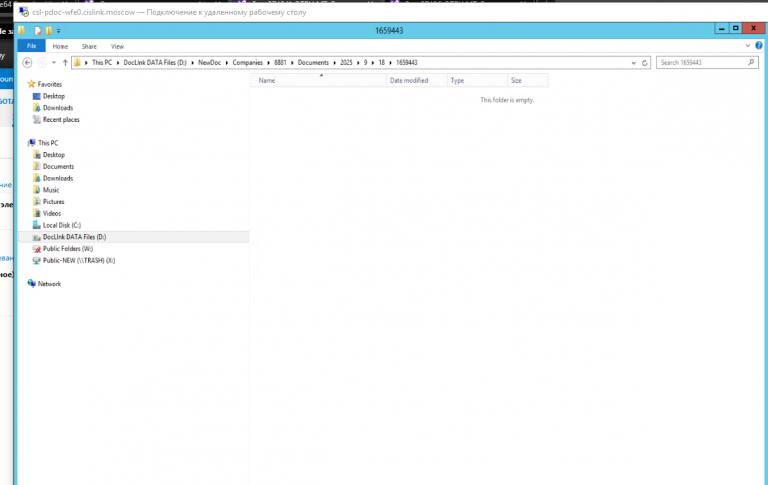768x485 pixels.
Task: Go back with the Back arrow
Action: click(x=27, y=63)
